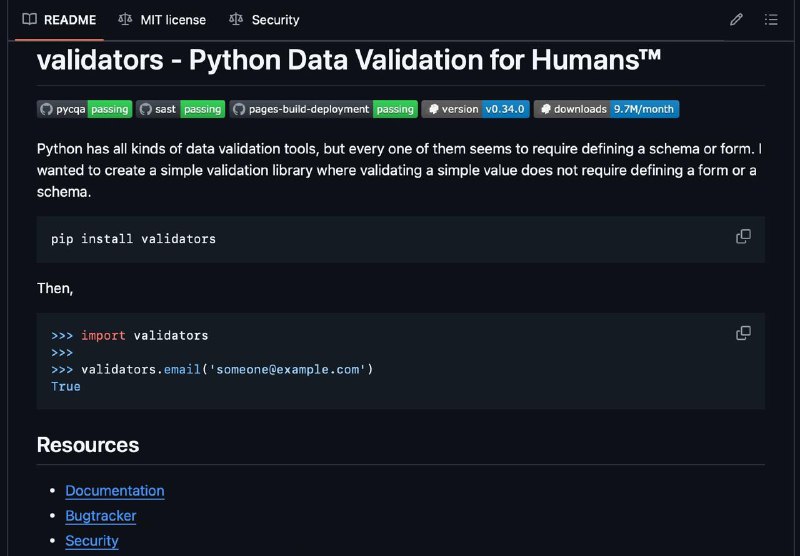Click the scales icon beside MIT license
This screenshot has width=800, height=556.
tap(125, 20)
